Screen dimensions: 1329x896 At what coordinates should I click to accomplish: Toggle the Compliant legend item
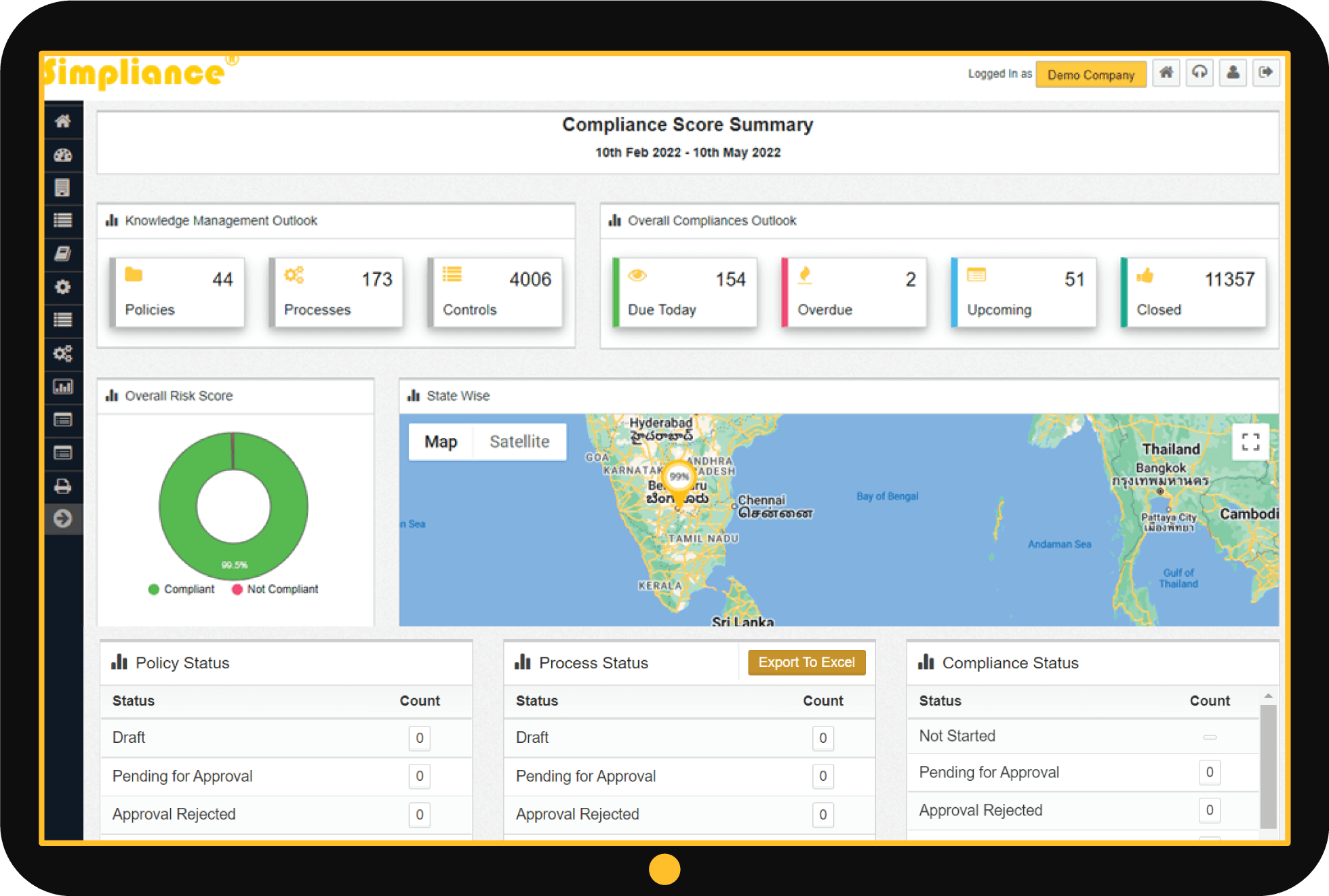(181, 589)
